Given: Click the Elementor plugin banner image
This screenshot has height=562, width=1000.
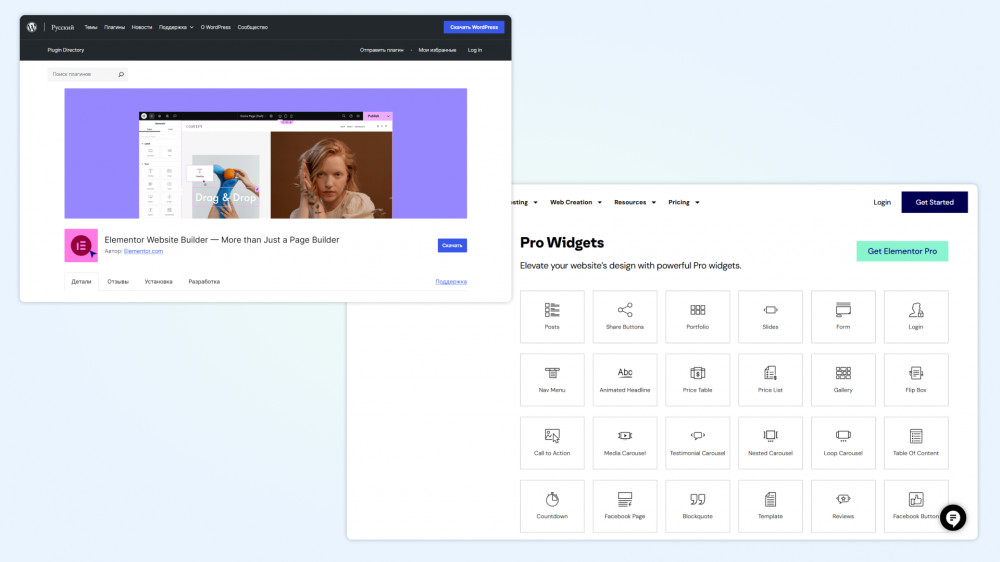Looking at the screenshot, I should pyautogui.click(x=265, y=153).
